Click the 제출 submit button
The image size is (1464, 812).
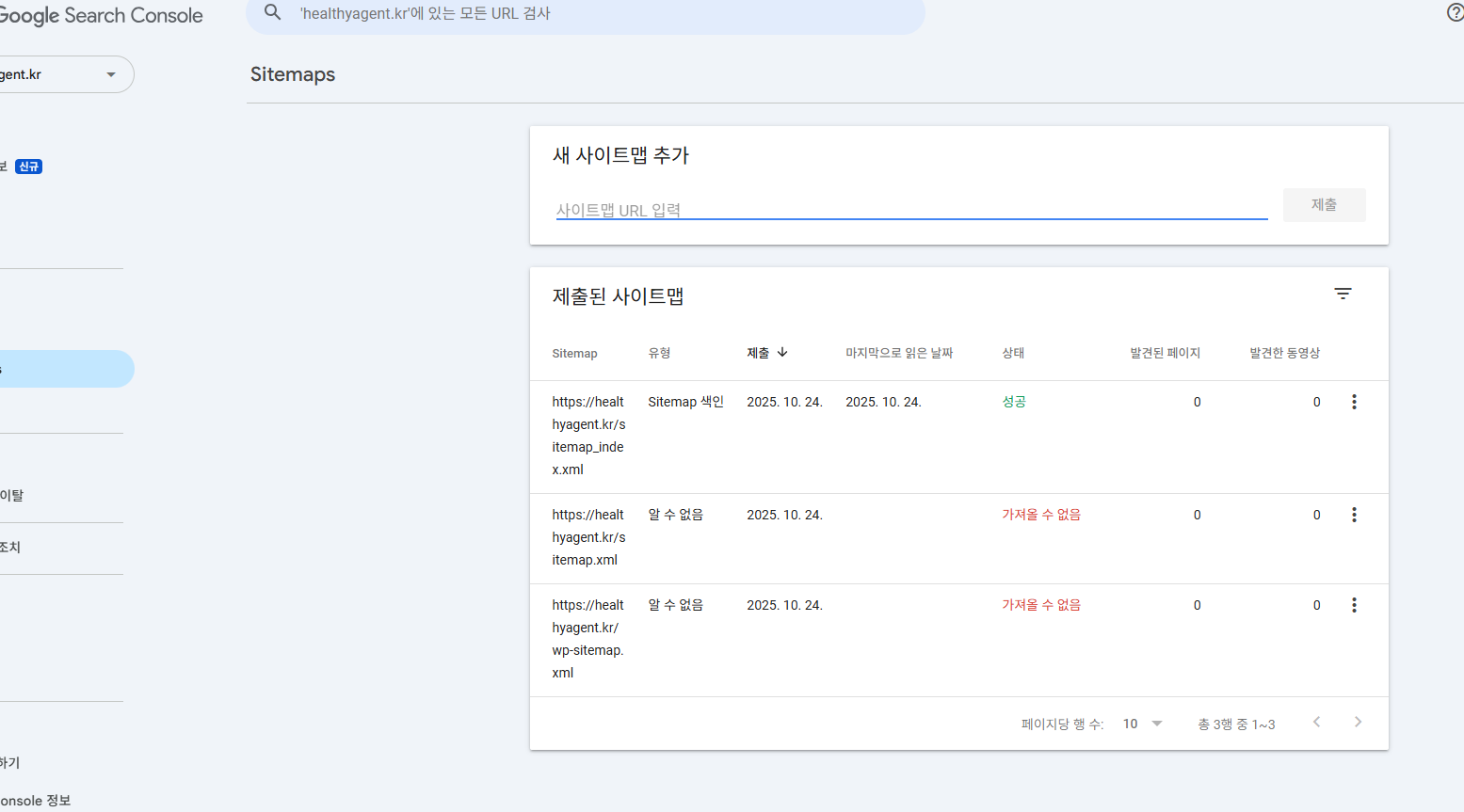click(x=1324, y=205)
